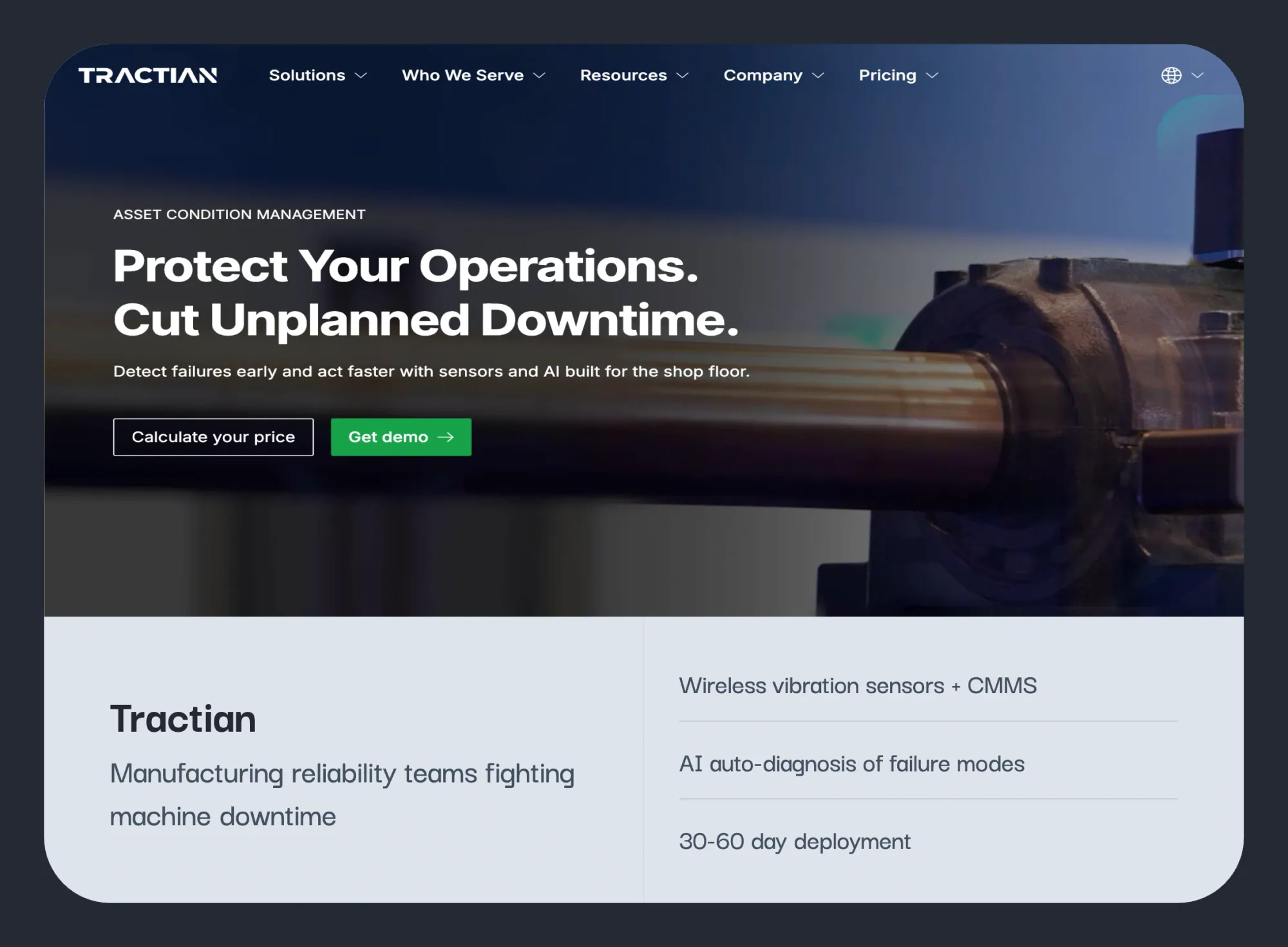Click the Manufacturing reliability teams description
This screenshot has width=1288, height=947.
342,794
